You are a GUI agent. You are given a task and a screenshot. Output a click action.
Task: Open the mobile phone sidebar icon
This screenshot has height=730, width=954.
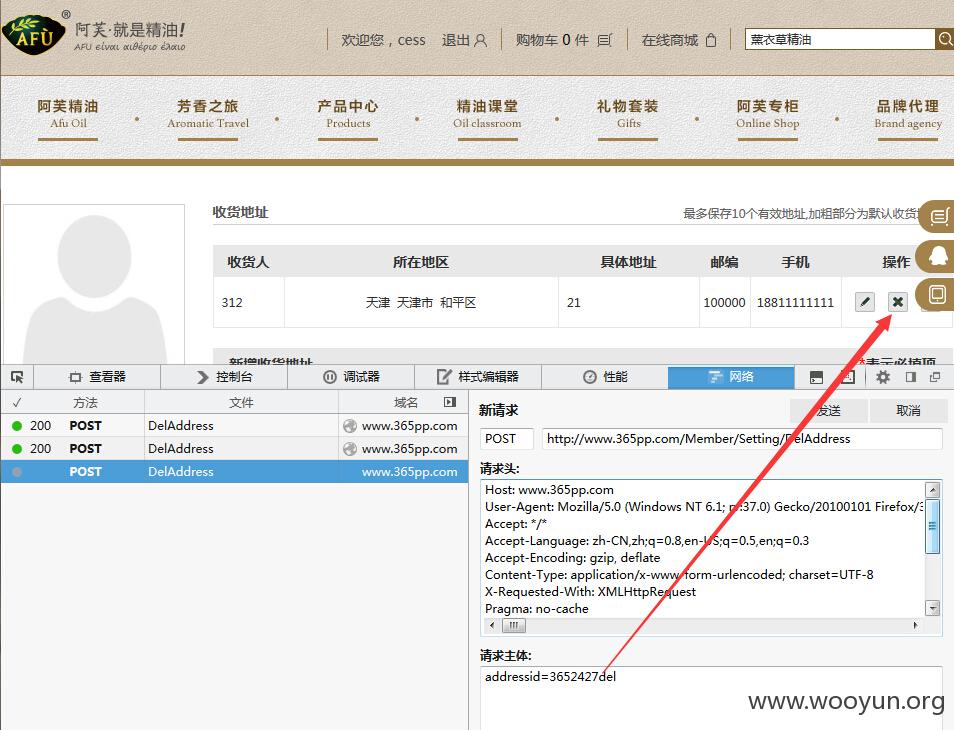(938, 295)
